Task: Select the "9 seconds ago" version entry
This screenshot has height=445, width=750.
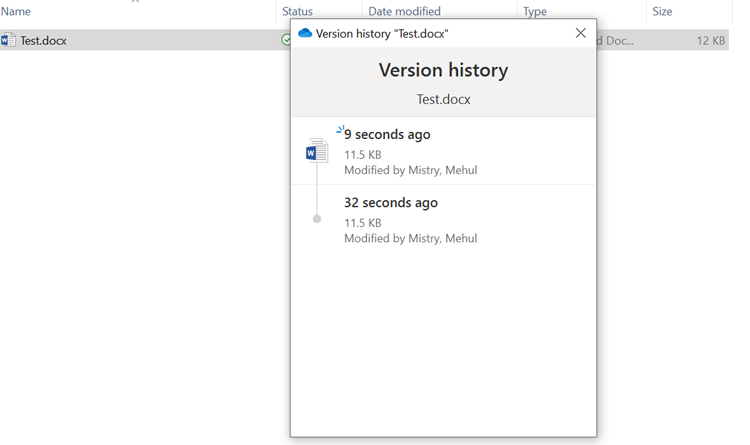Action: 387,135
